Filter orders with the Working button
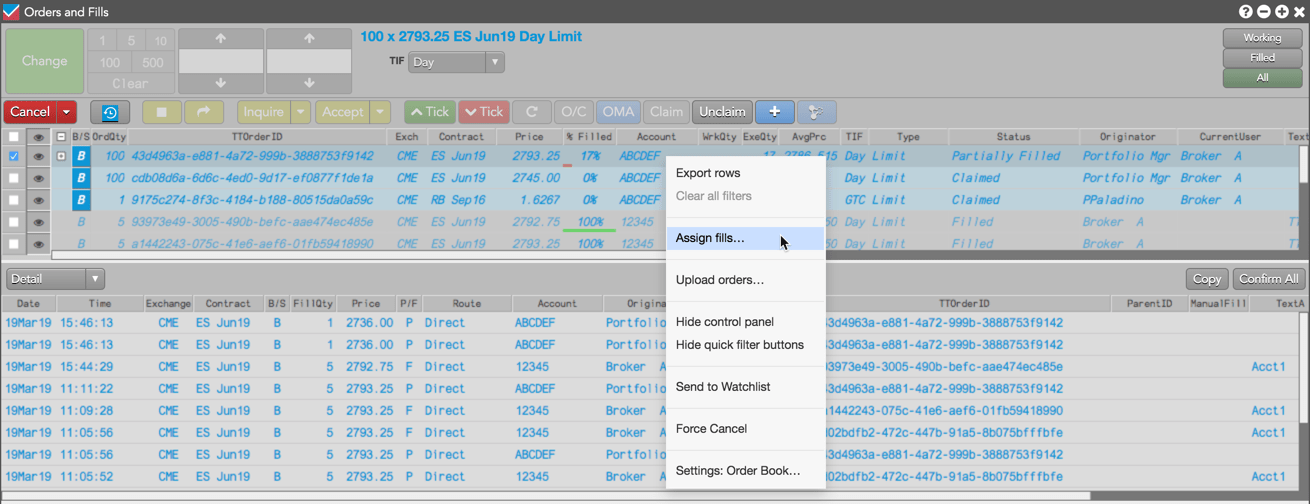Screen dimensions: 1310x504 1262,38
